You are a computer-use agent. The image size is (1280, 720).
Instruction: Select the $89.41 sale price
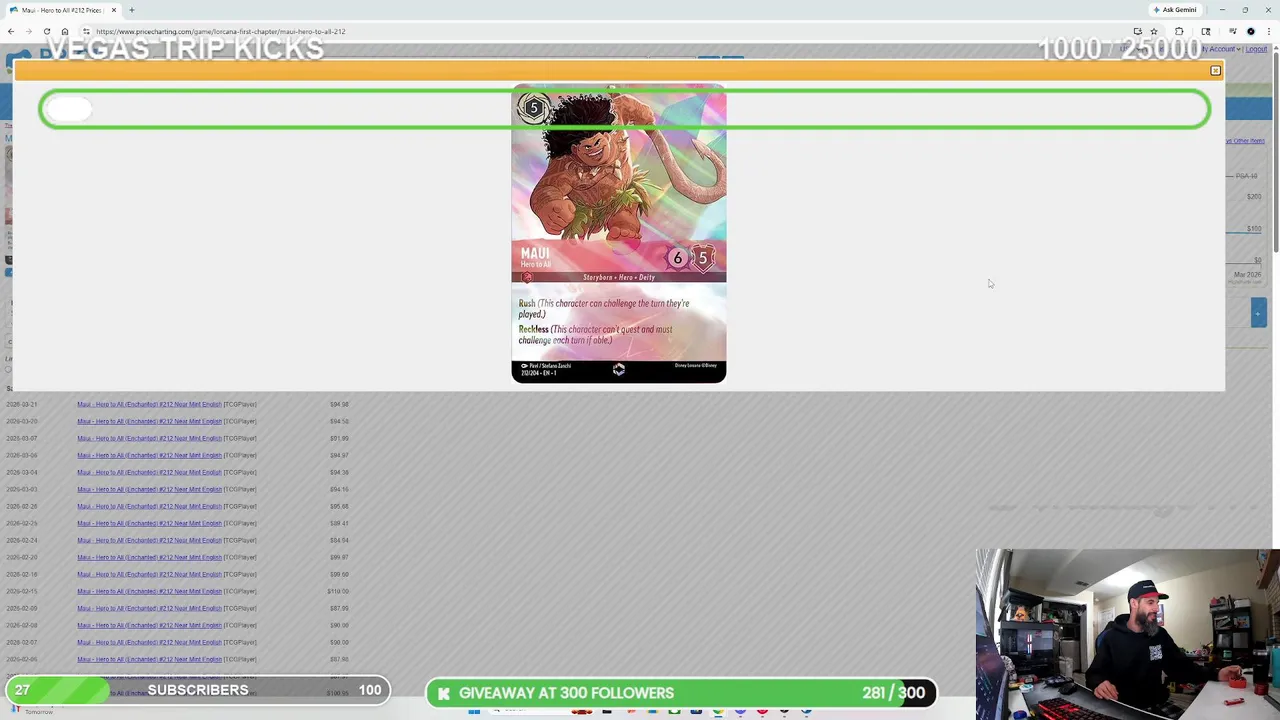pos(339,523)
